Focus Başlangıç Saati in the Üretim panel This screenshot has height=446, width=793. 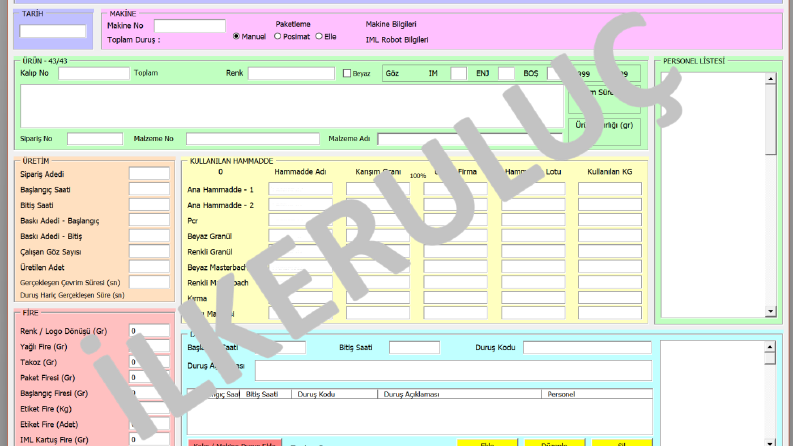(149, 190)
